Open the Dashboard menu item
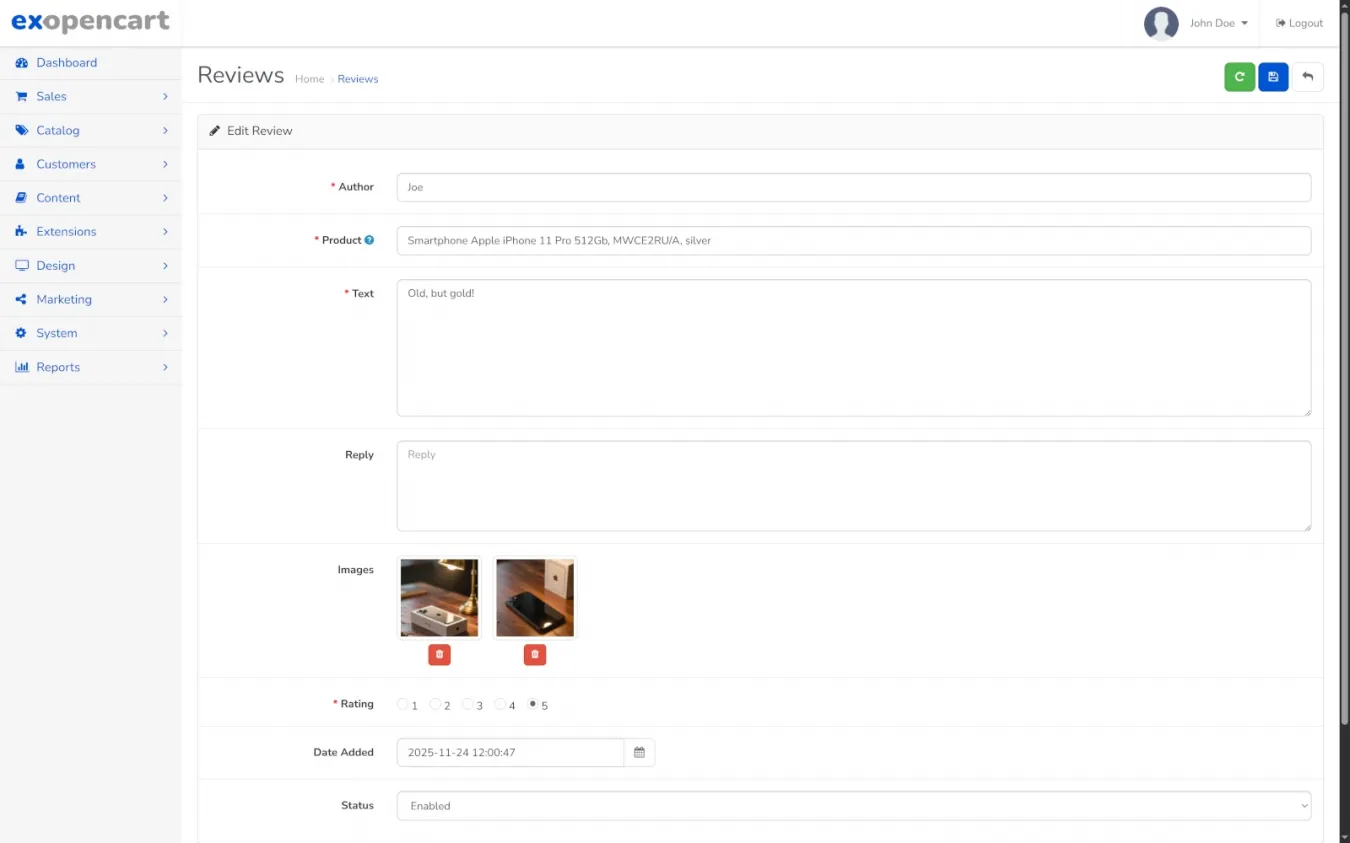 [66, 62]
